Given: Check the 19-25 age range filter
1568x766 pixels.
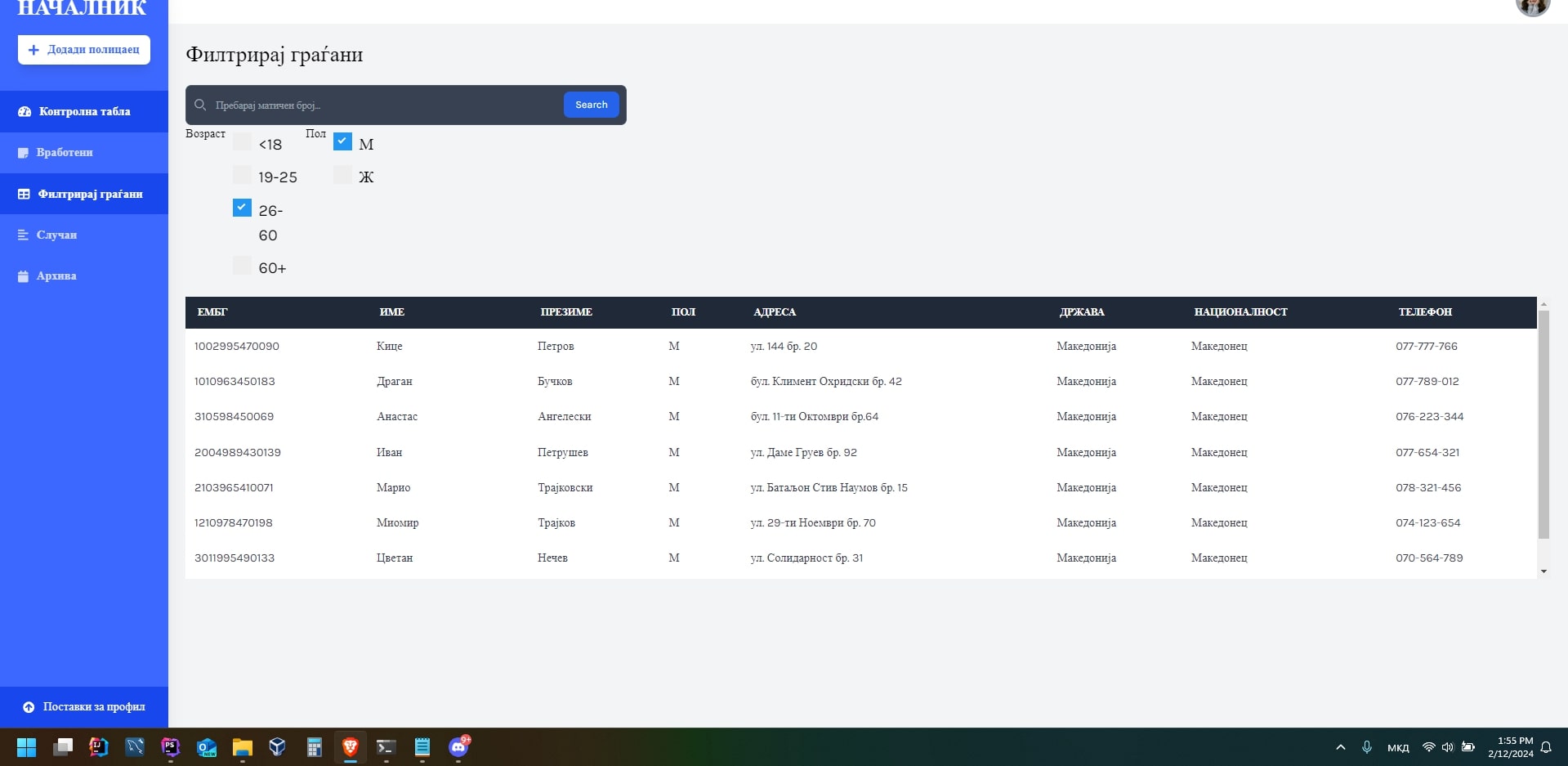Looking at the screenshot, I should click(x=242, y=175).
